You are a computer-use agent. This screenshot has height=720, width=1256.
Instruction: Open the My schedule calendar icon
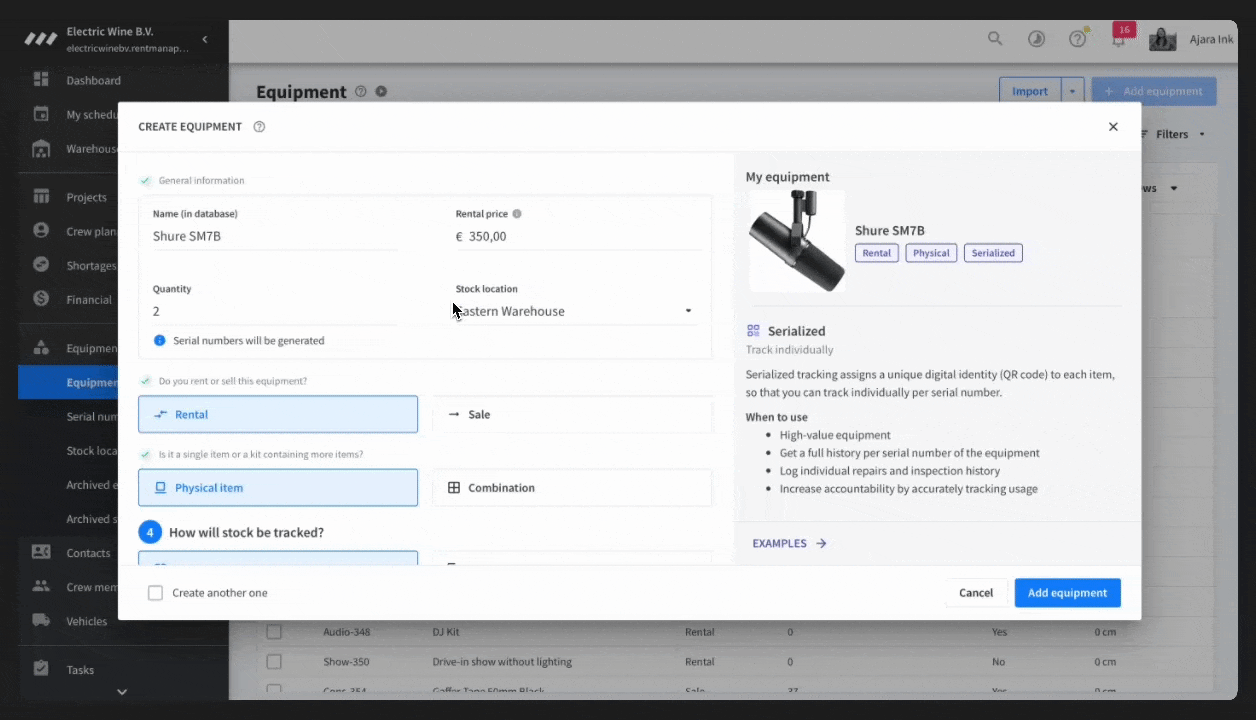[x=41, y=114]
